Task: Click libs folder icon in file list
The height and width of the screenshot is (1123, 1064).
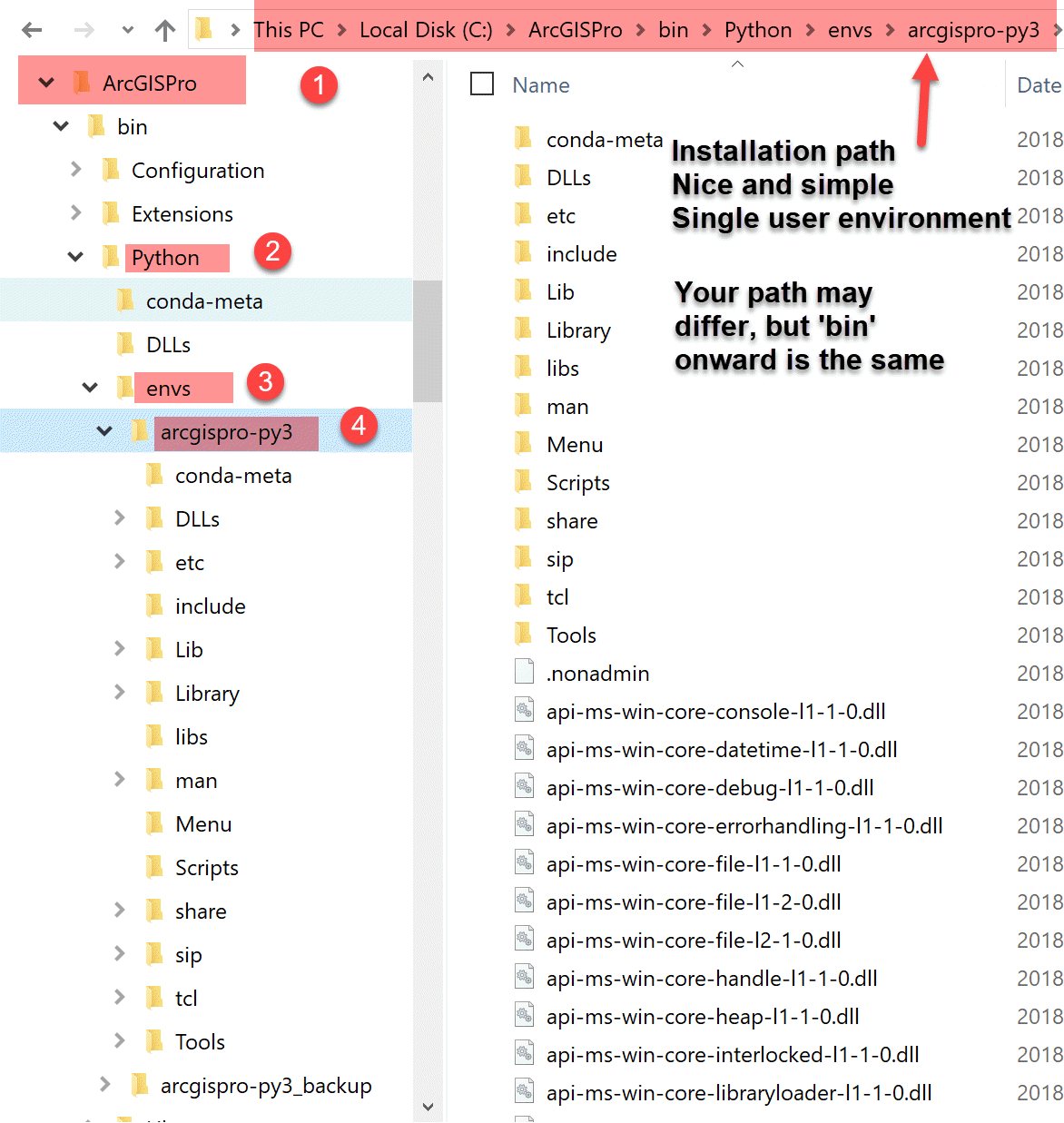Action: (524, 368)
